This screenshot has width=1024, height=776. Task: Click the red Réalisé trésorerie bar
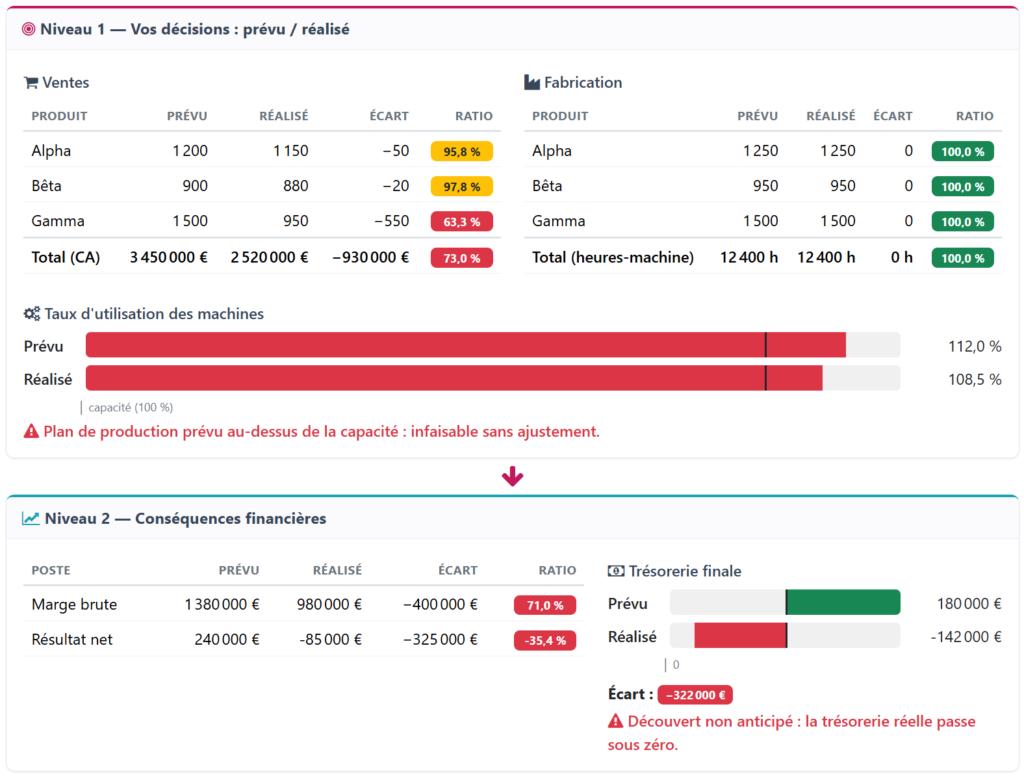pyautogui.click(x=741, y=636)
